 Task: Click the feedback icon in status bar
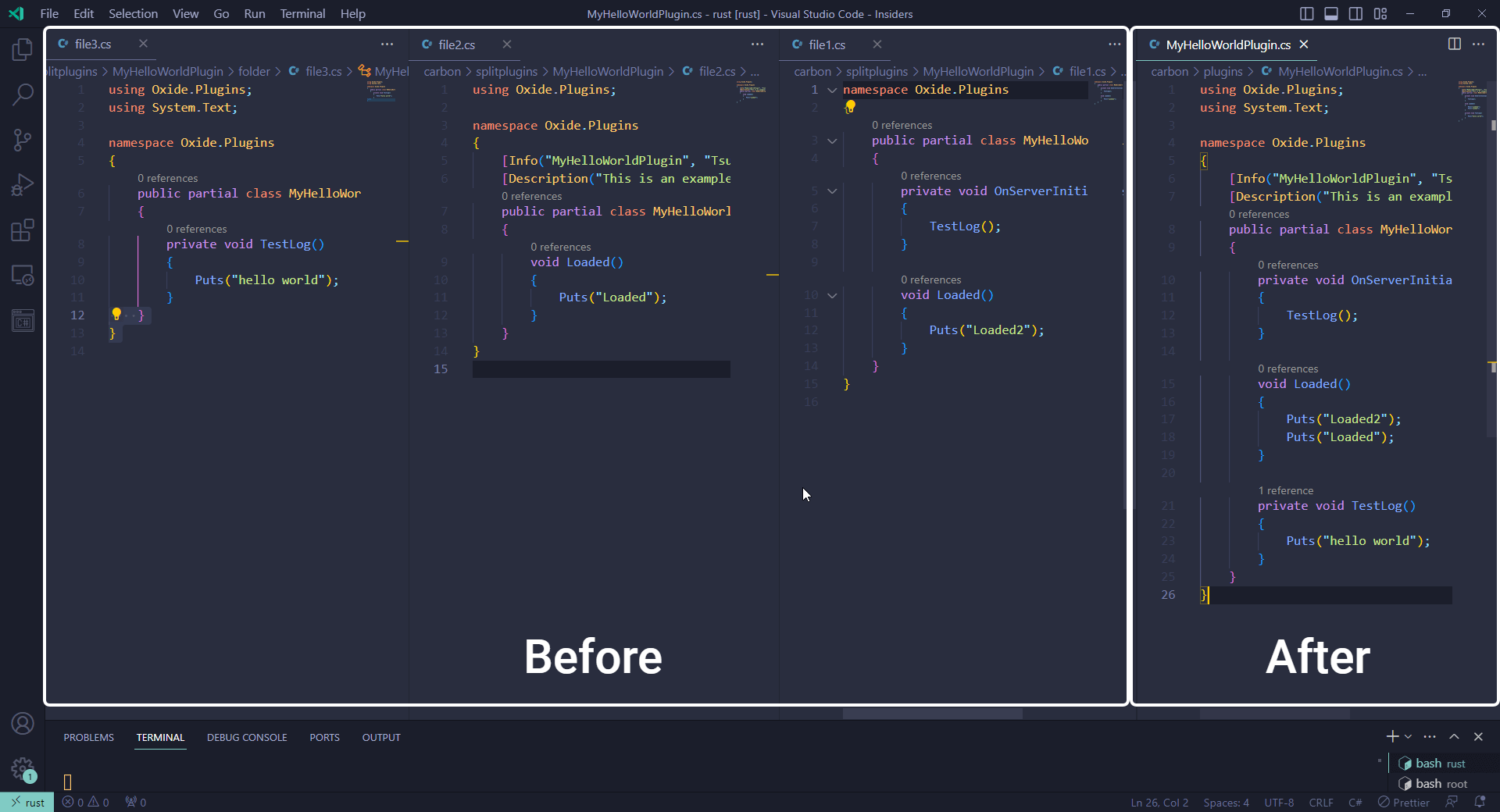click(1452, 802)
